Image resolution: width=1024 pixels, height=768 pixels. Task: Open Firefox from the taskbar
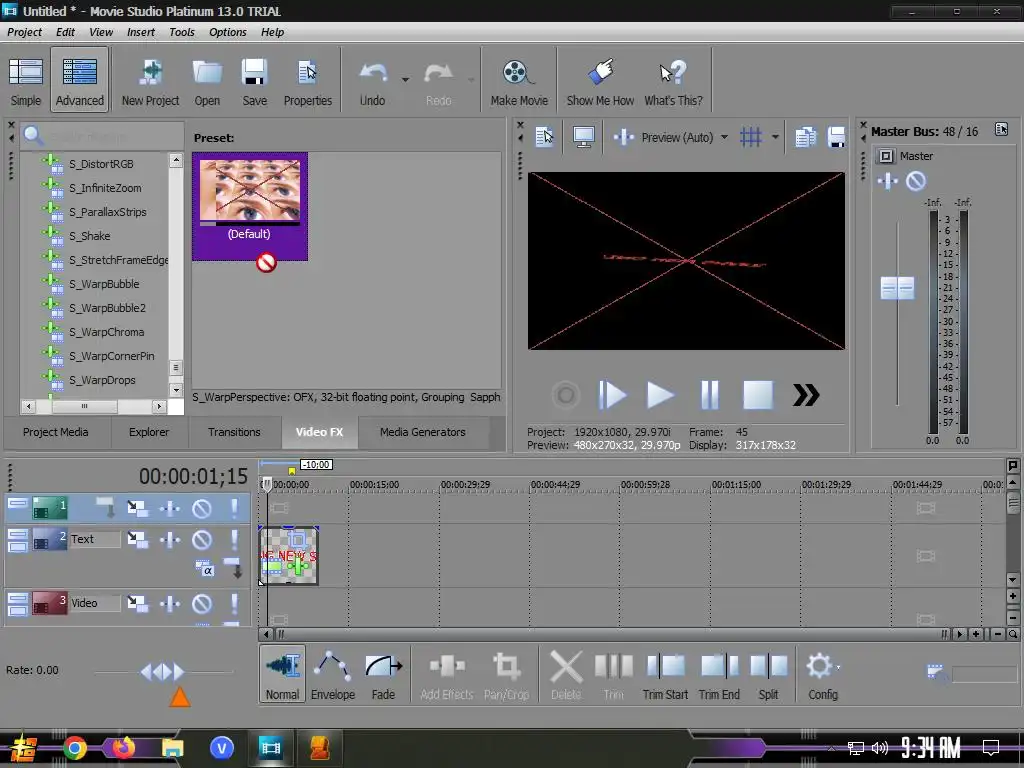coord(123,748)
